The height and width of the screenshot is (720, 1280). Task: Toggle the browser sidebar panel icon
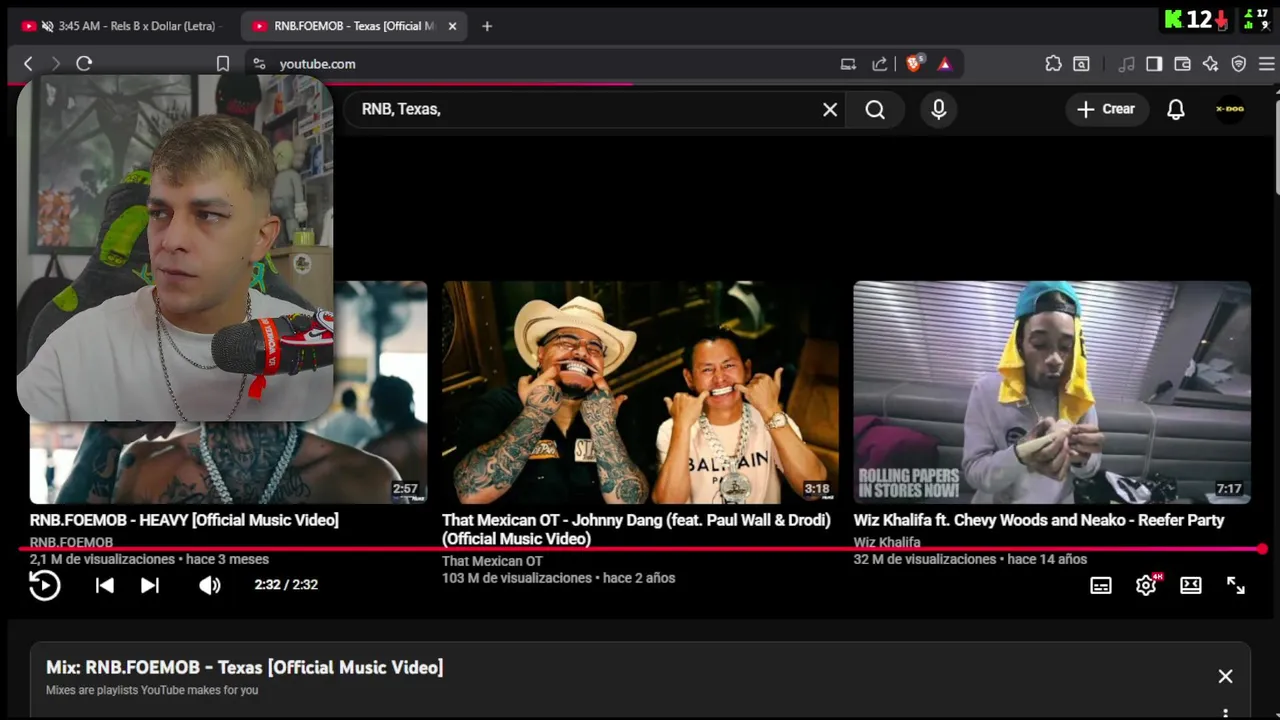(x=1154, y=64)
